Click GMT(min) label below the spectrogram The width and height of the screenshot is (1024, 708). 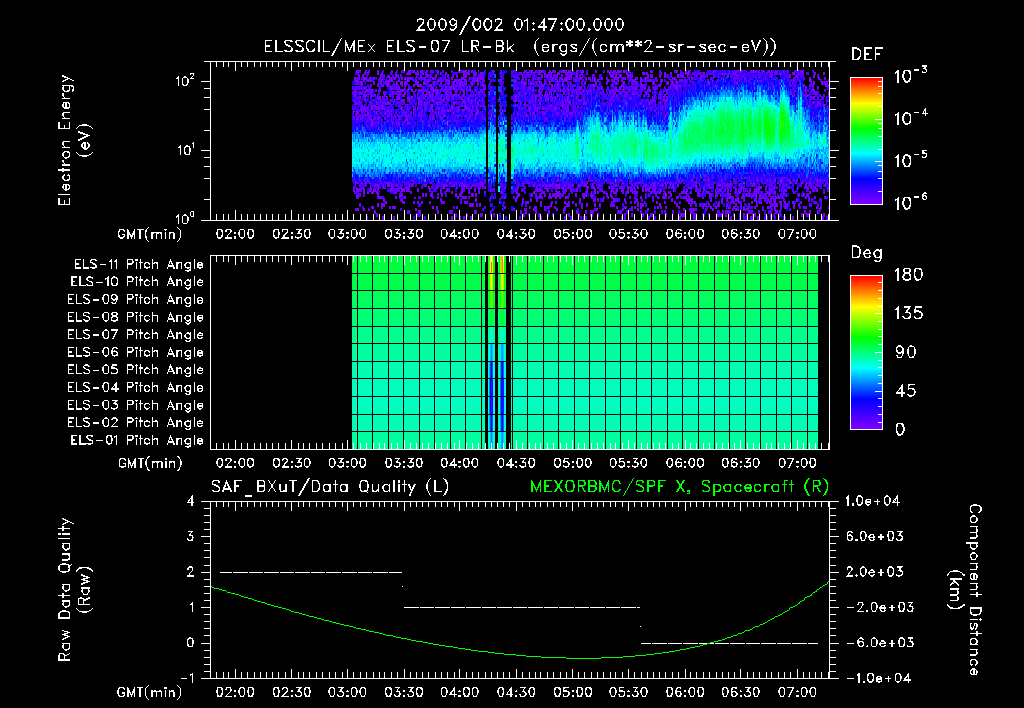150,234
